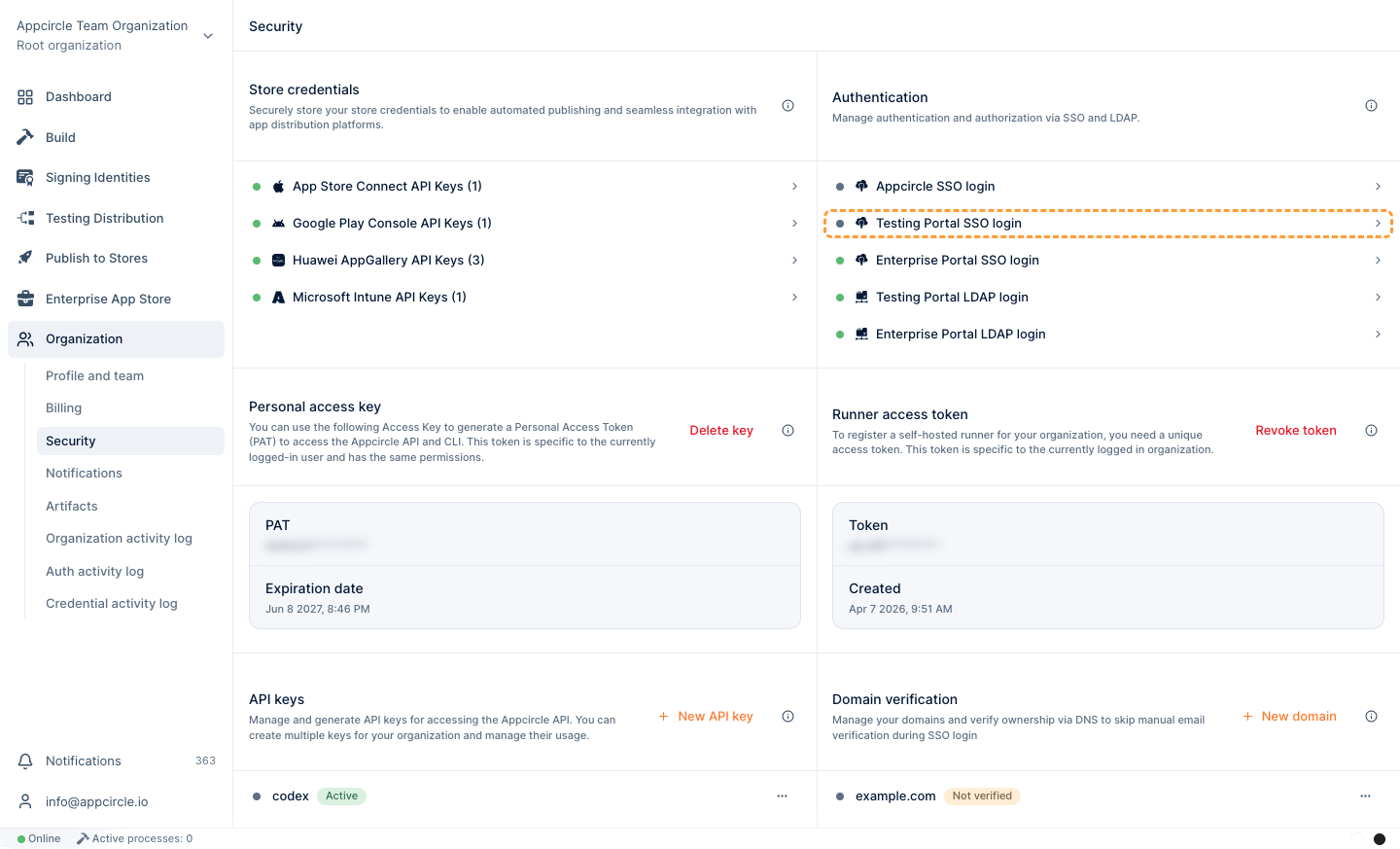The image size is (1400, 849).
Task: Open Enterprise Portal SSO login settings
Action: point(1108,261)
